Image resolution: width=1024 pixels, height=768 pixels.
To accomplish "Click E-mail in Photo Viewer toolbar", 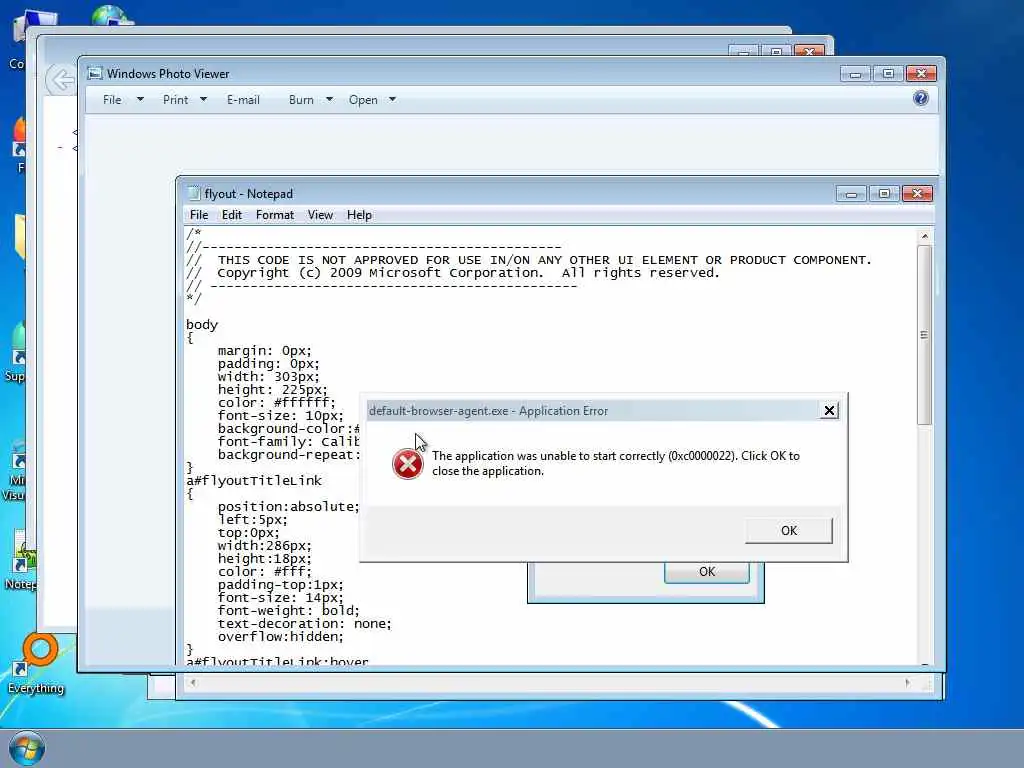I will coord(243,100).
